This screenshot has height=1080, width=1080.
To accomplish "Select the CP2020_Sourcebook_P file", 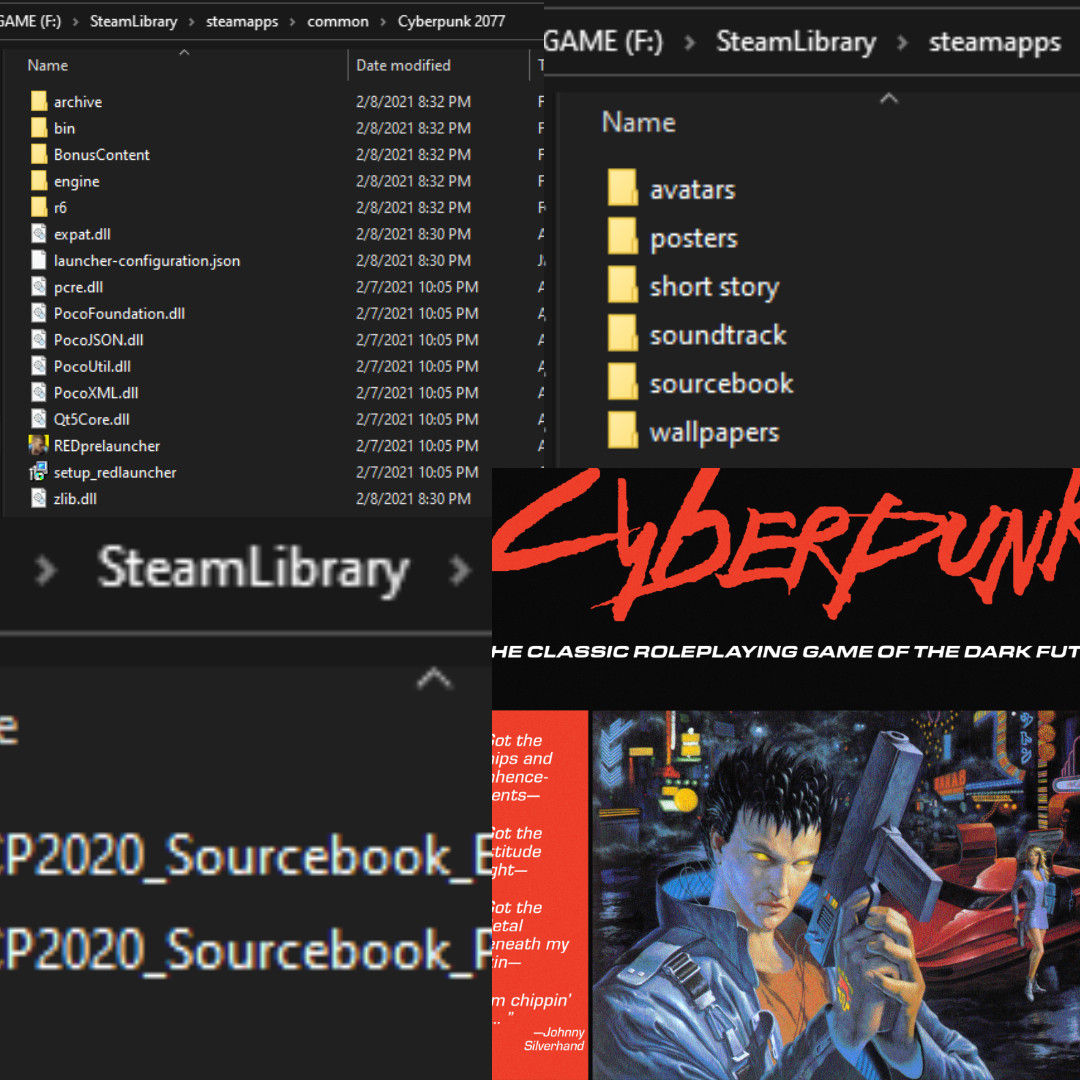I will pyautogui.click(x=245, y=950).
